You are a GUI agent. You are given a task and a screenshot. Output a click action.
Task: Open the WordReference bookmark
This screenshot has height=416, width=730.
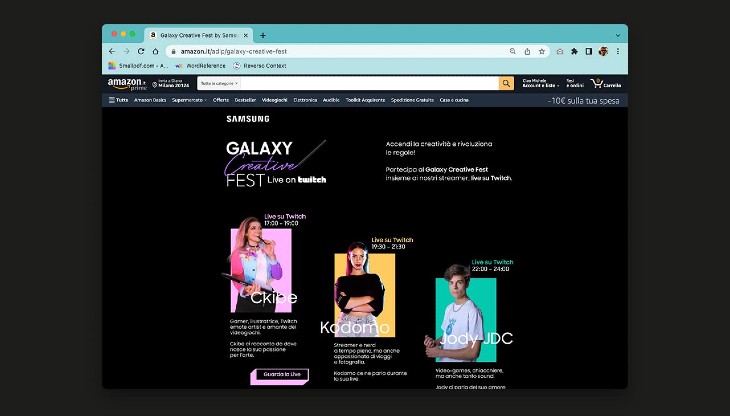click(200, 66)
